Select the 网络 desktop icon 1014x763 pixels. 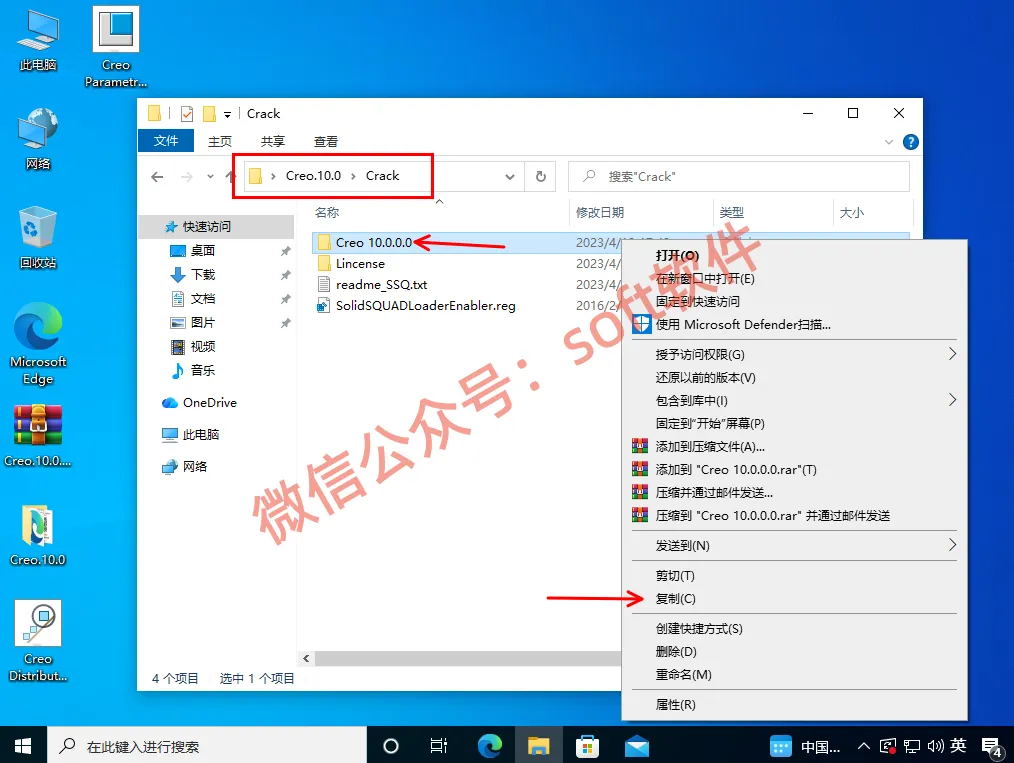tap(38, 139)
